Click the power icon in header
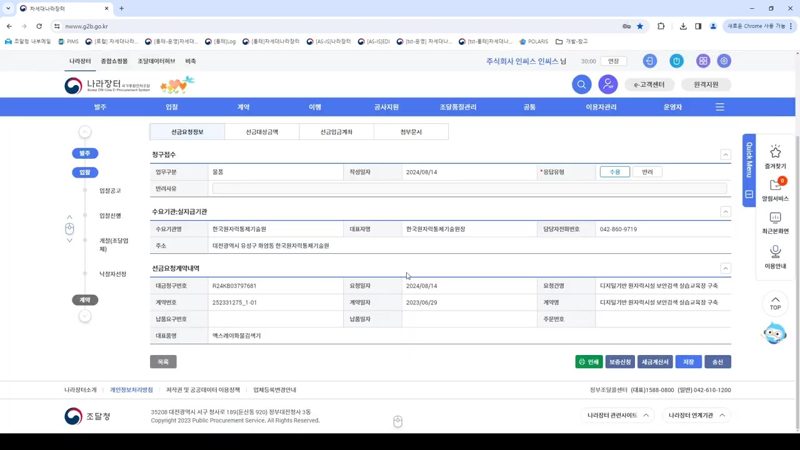 click(x=677, y=61)
